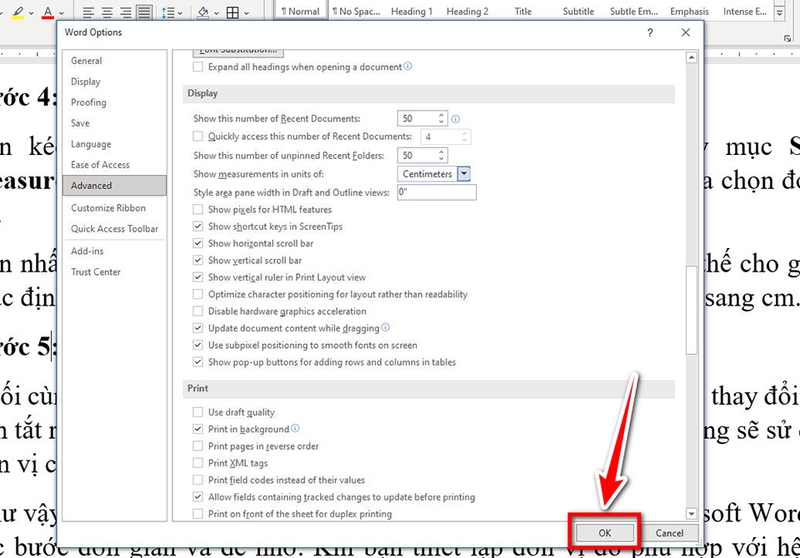The width and height of the screenshot is (800, 558).
Task: Open the line and paragraph spacing icon
Action: coord(168,12)
